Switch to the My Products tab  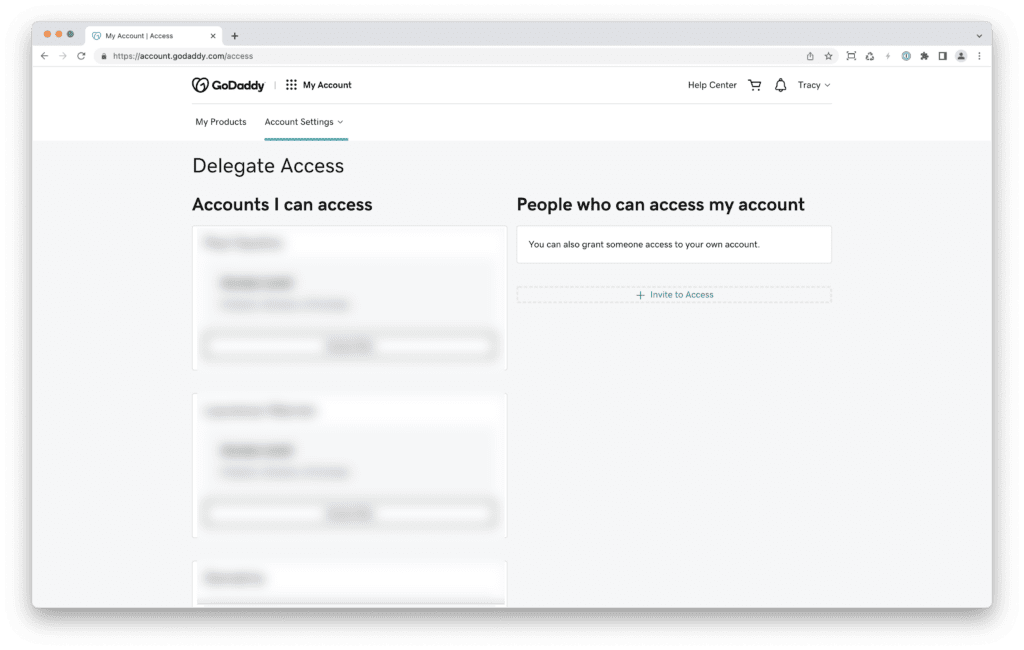[x=221, y=122]
